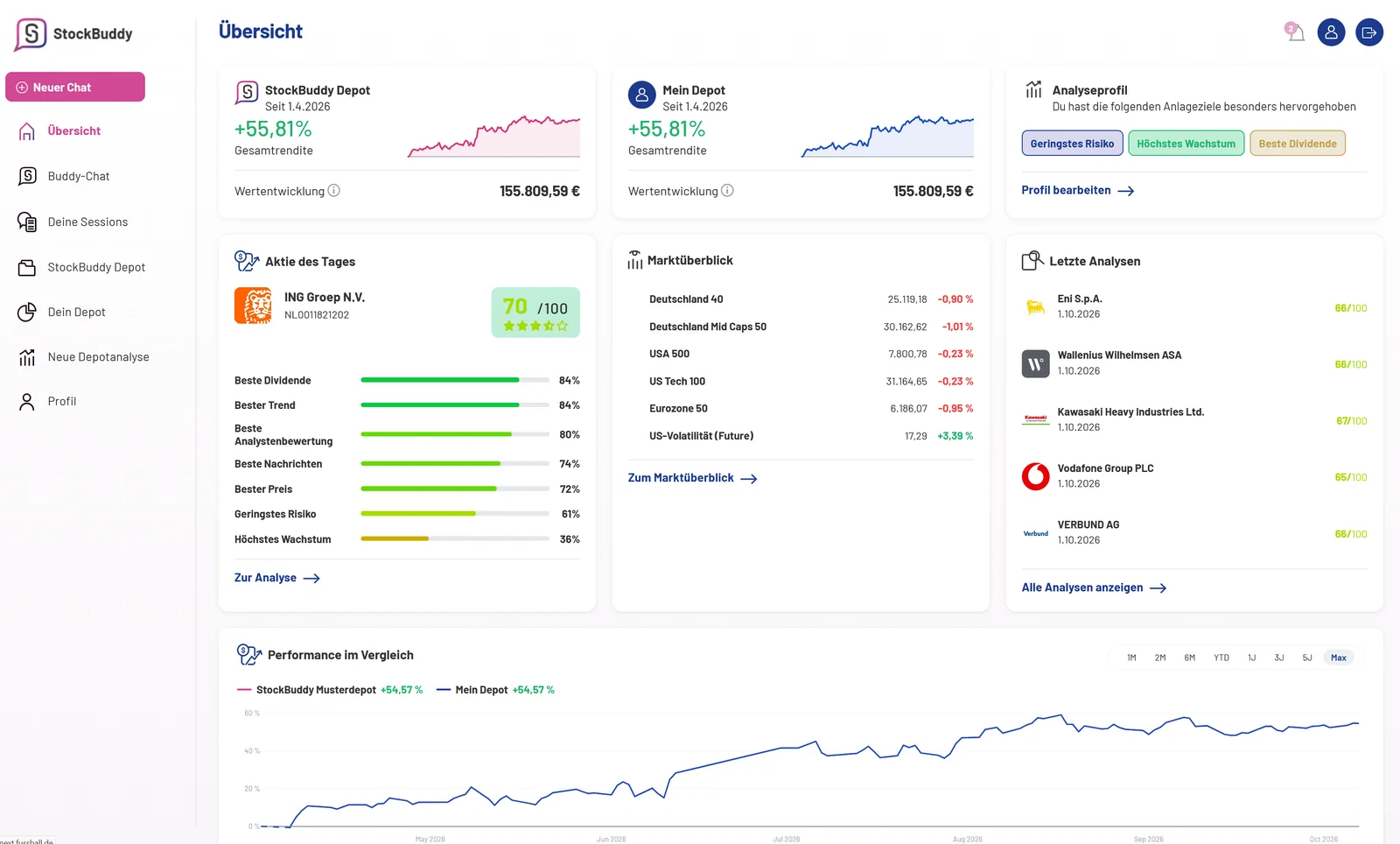Open Neue Depotanalyse chart icon
Screen dimensions: 1400x844
pos(27,356)
